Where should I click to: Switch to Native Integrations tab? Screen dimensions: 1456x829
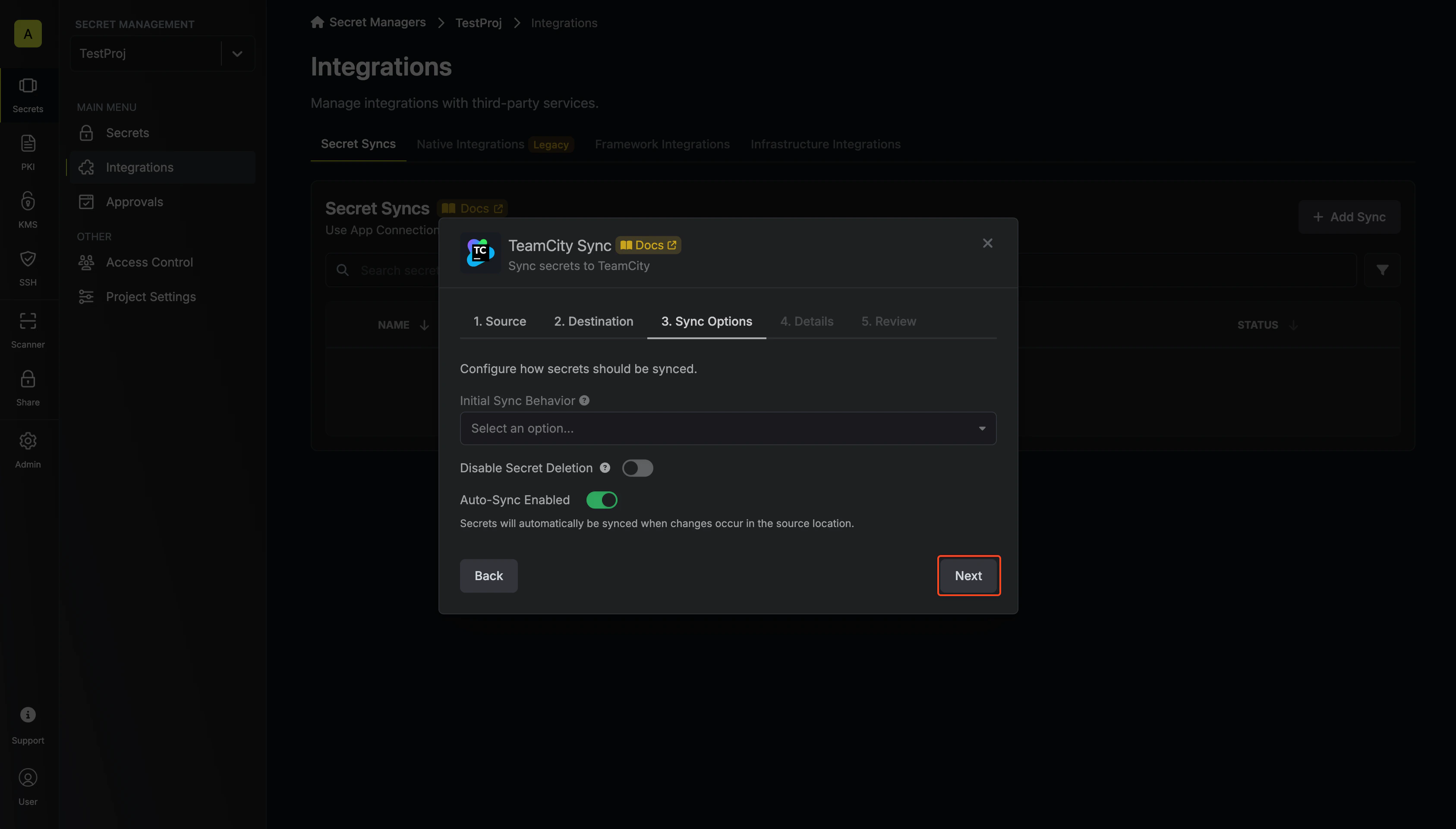click(x=495, y=144)
